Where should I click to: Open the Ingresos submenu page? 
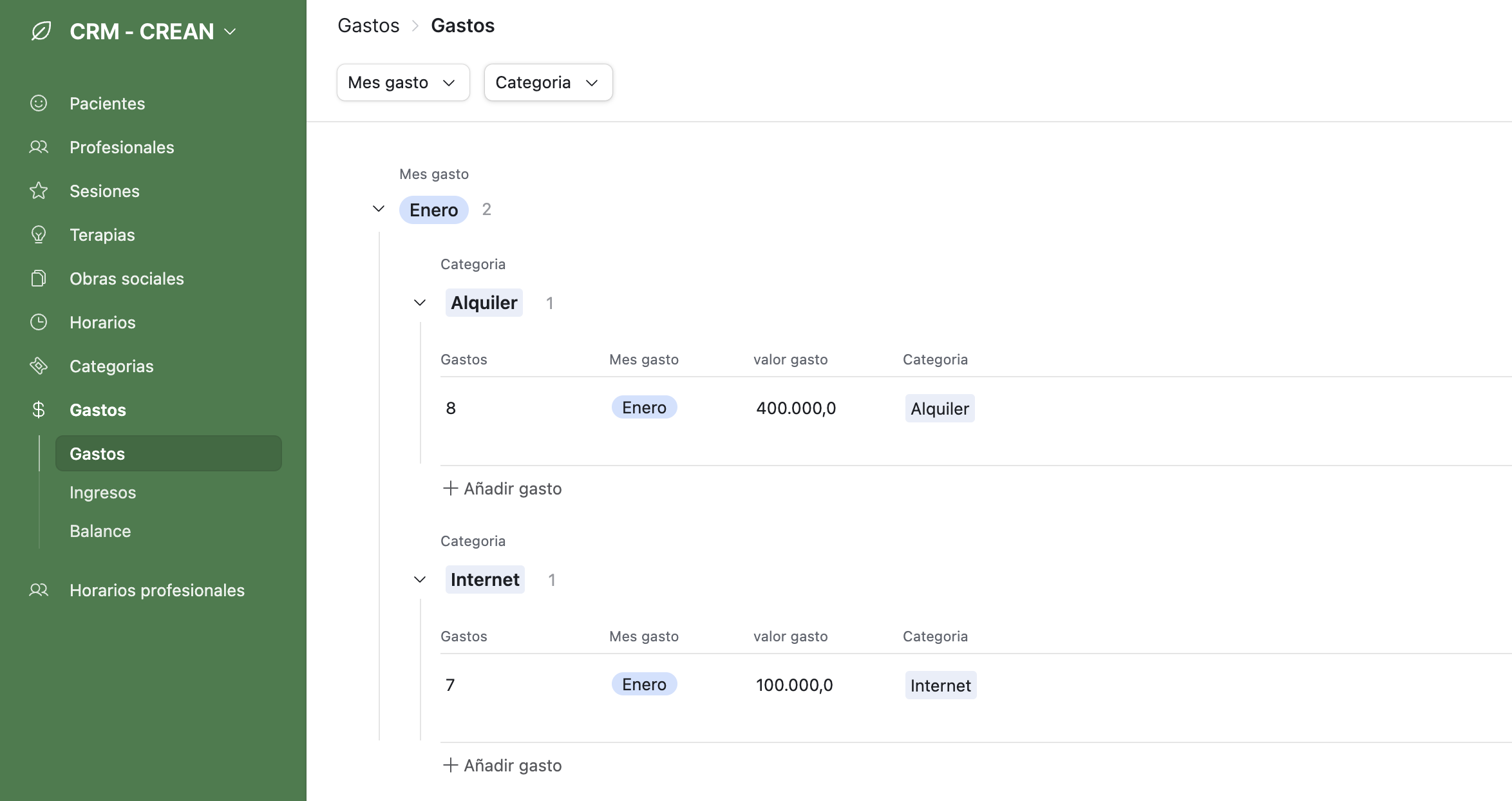103,493
